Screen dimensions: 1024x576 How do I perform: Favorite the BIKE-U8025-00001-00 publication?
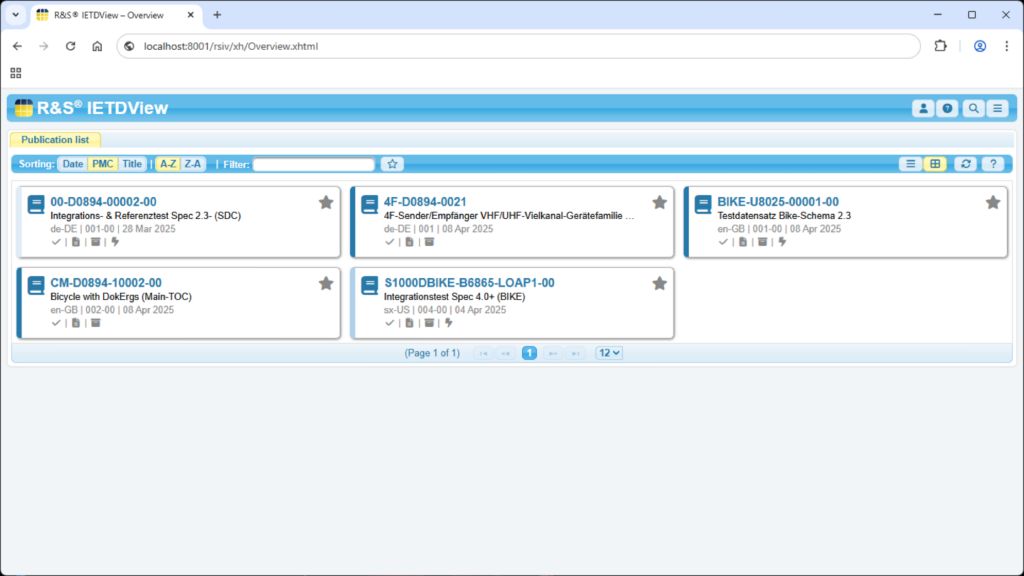(x=992, y=201)
